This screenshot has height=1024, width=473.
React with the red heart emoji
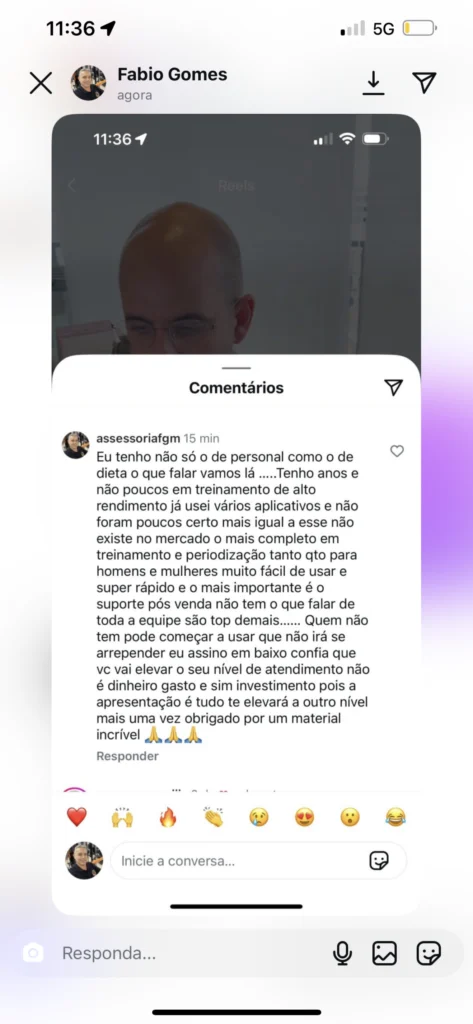point(76,817)
